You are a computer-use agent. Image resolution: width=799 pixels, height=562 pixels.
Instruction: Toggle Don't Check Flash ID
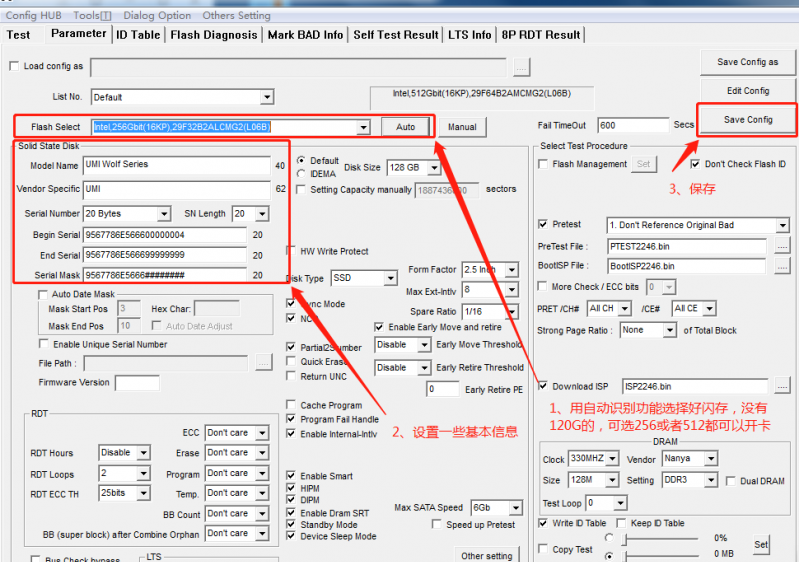[696, 164]
